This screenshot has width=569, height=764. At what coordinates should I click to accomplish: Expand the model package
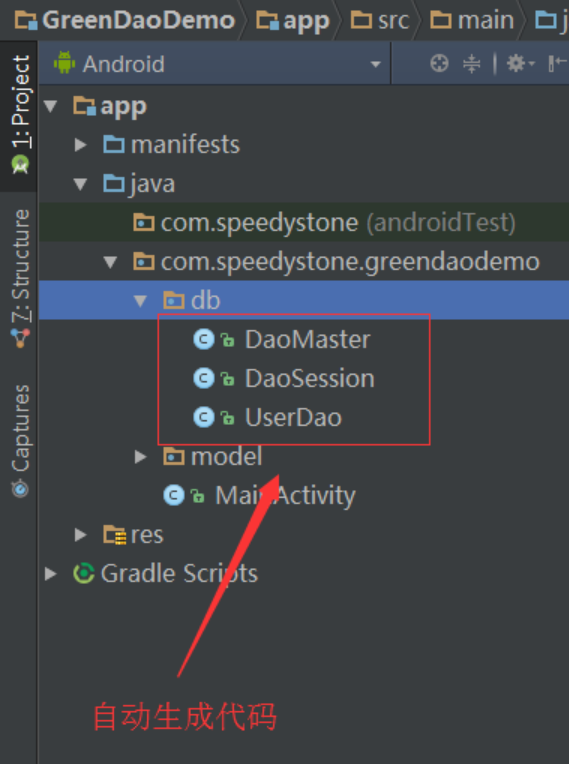click(x=141, y=457)
